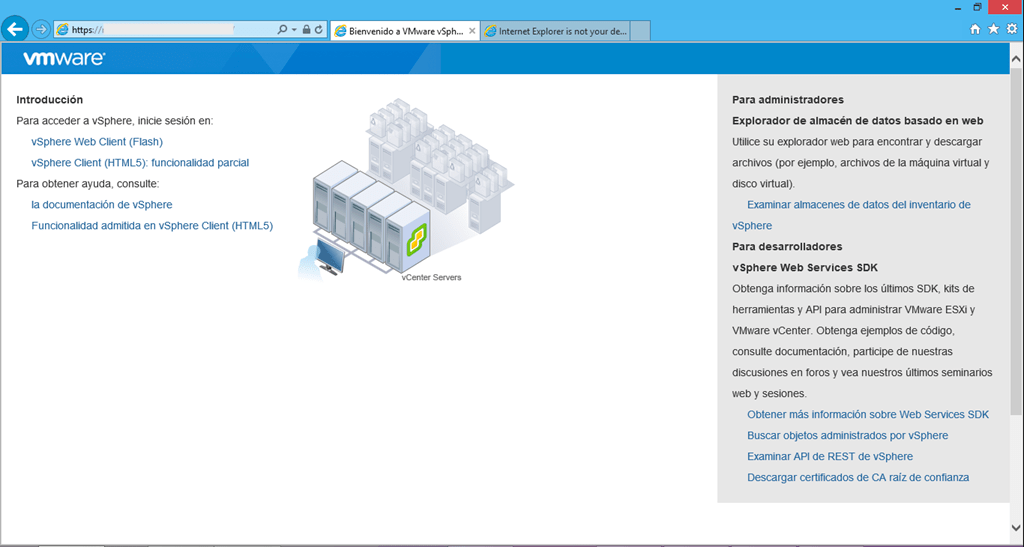
Task: Click the browser Forward arrow button
Action: point(40,29)
